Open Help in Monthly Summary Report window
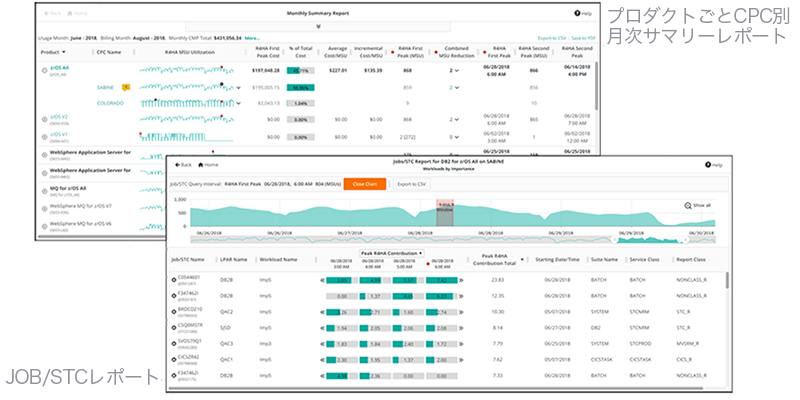Viewport: 800px width, 400px height. tap(583, 14)
